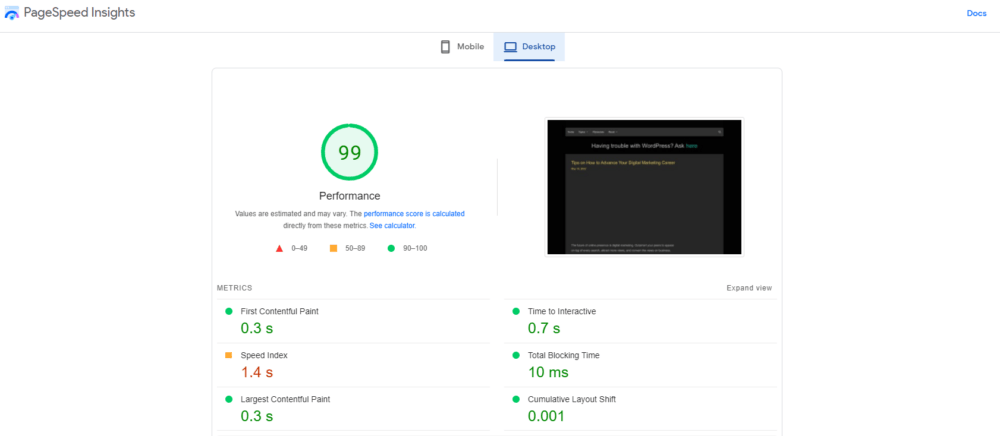Click the Largest Contentful Paint metric label
Viewport: 1000px width, 436px height.
click(x=286, y=399)
